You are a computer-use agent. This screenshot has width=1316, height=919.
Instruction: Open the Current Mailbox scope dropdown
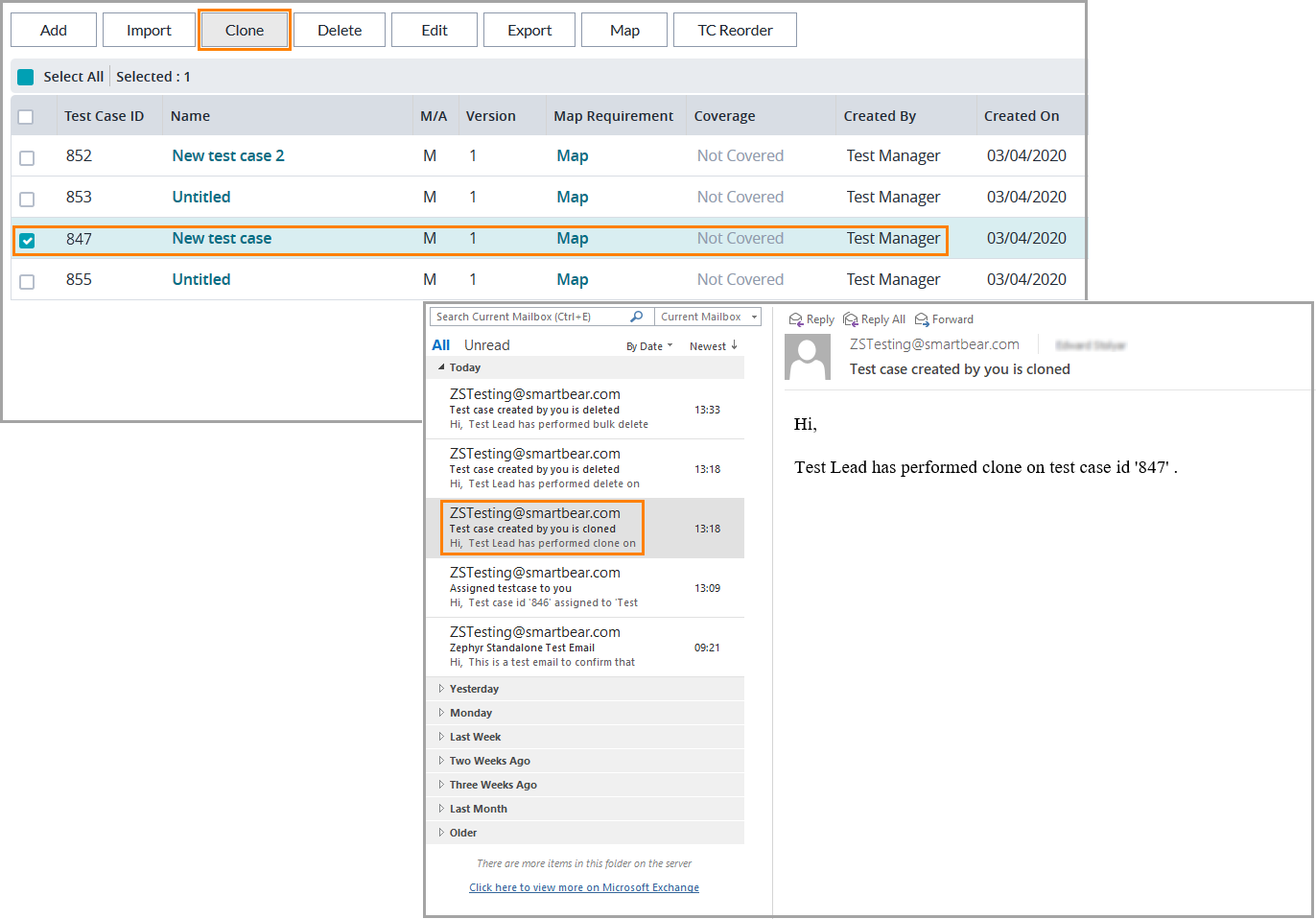(x=708, y=317)
